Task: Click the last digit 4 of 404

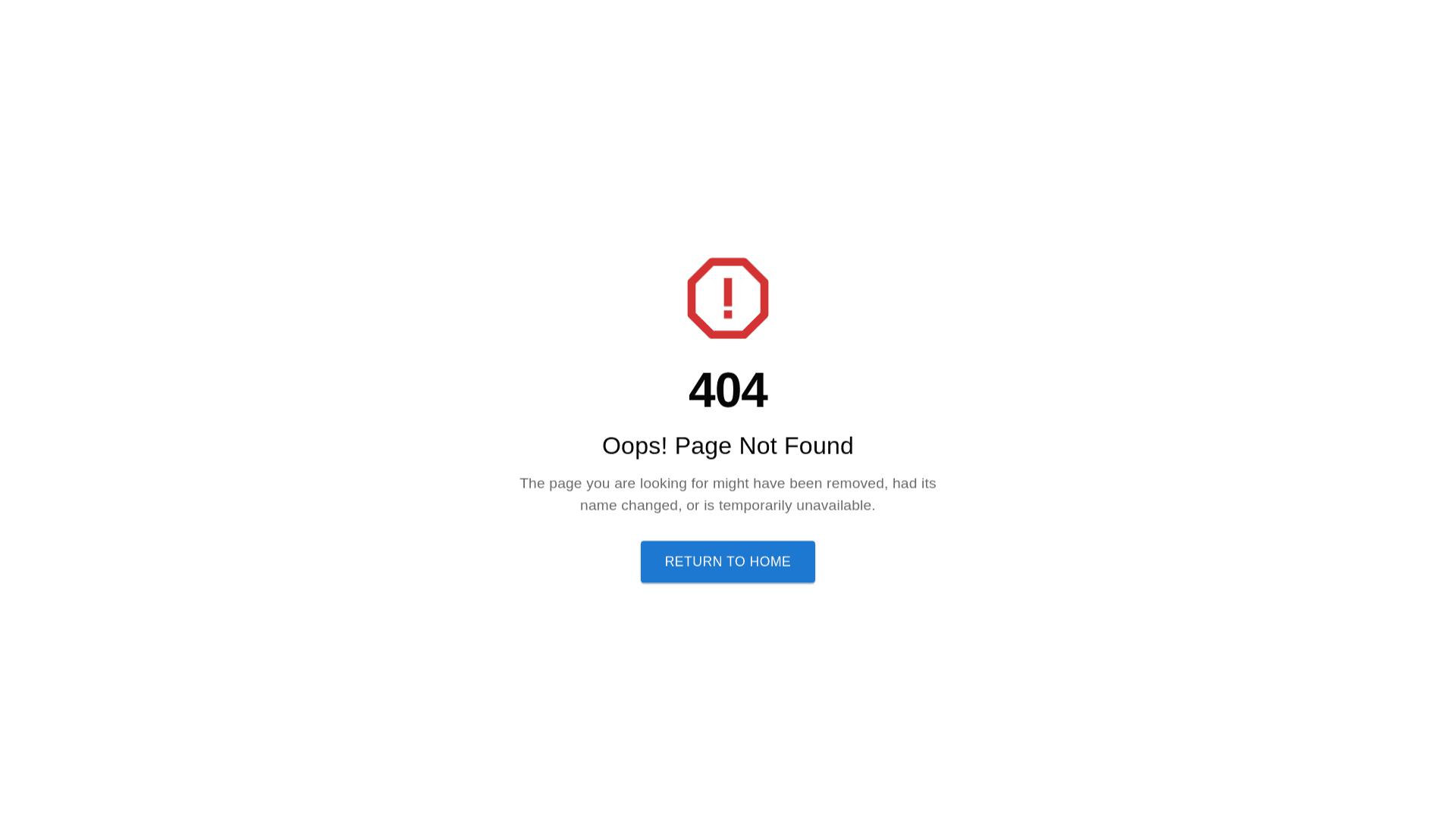Action: click(x=755, y=391)
